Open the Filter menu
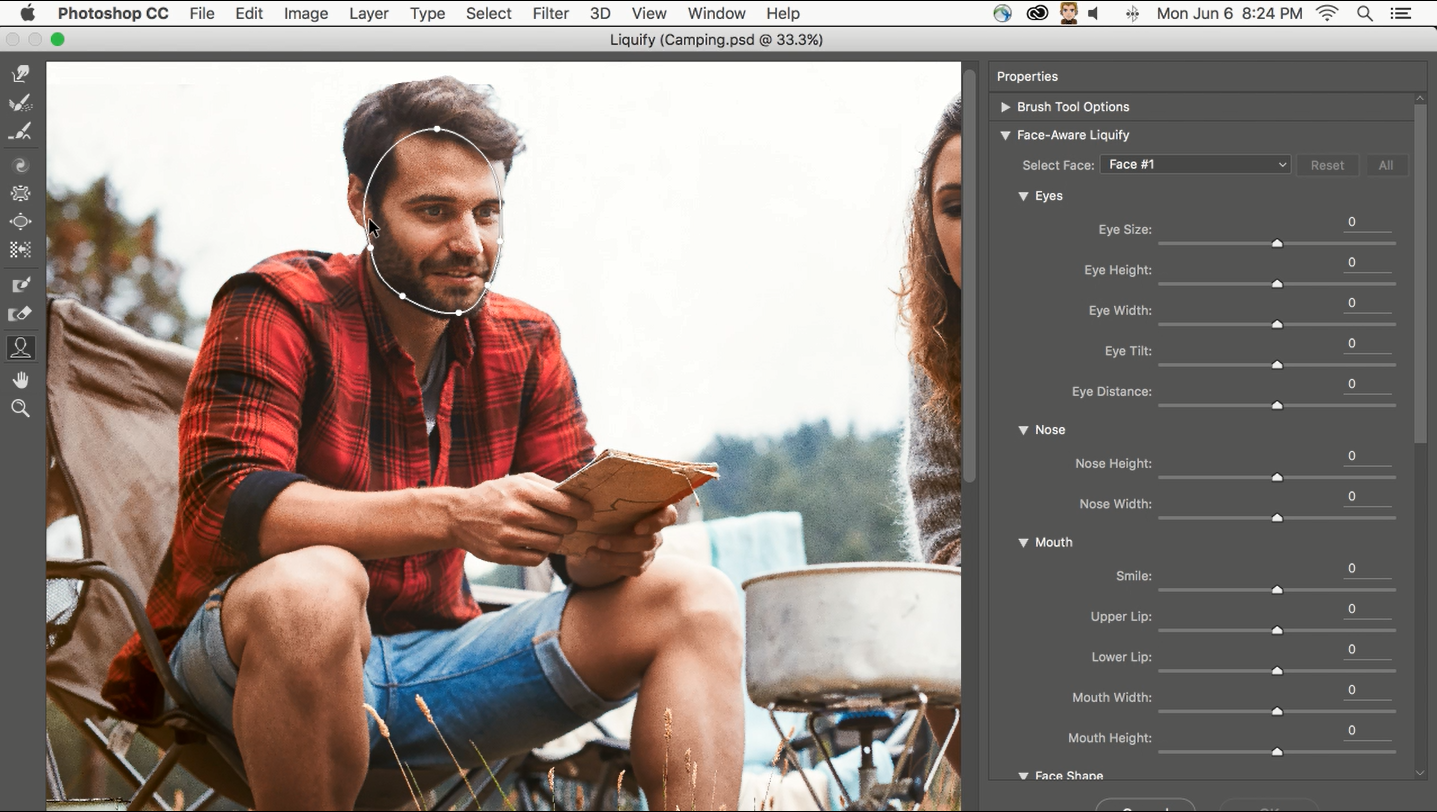The height and width of the screenshot is (812, 1437). (550, 13)
